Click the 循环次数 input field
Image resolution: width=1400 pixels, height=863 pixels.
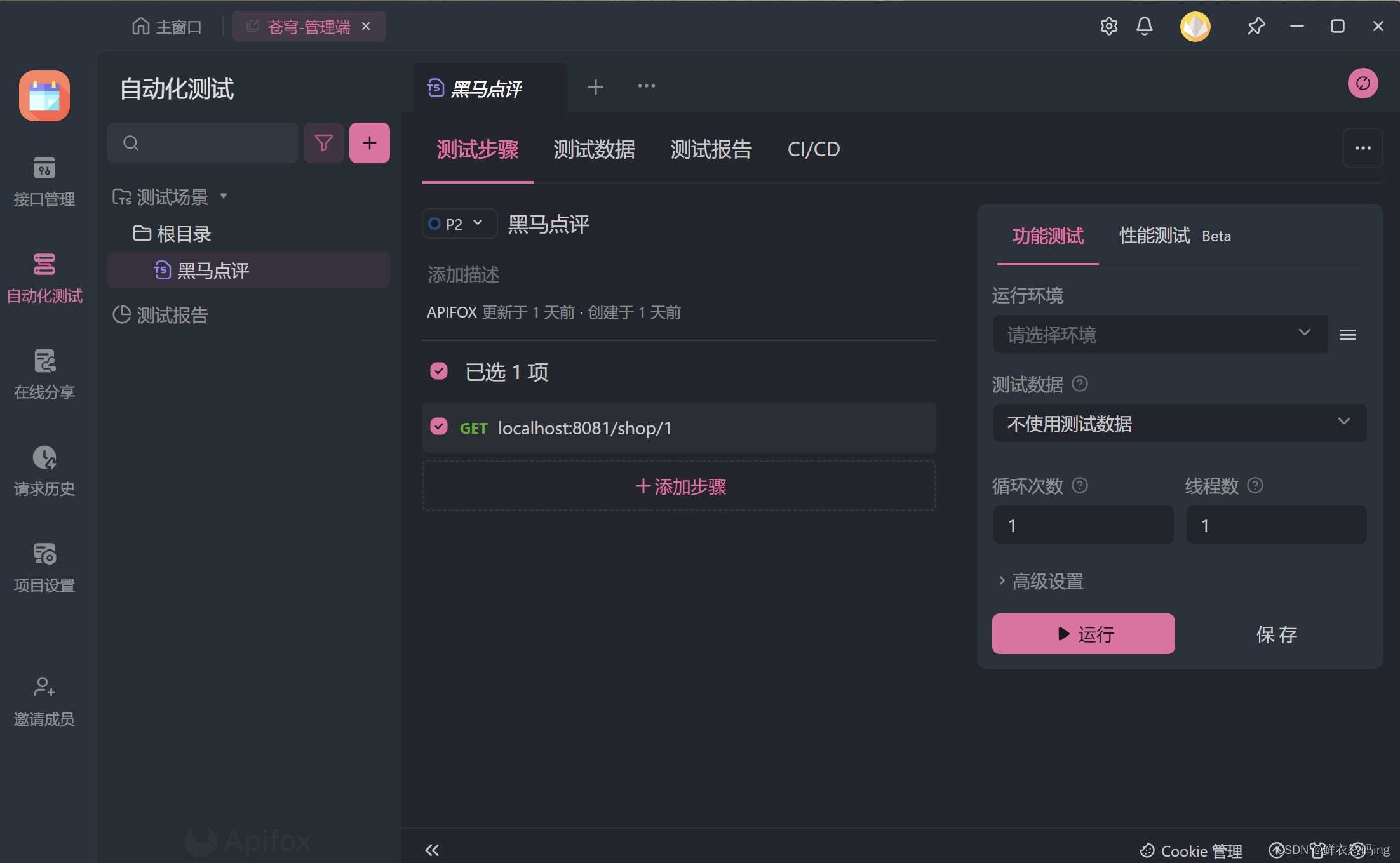coord(1083,525)
